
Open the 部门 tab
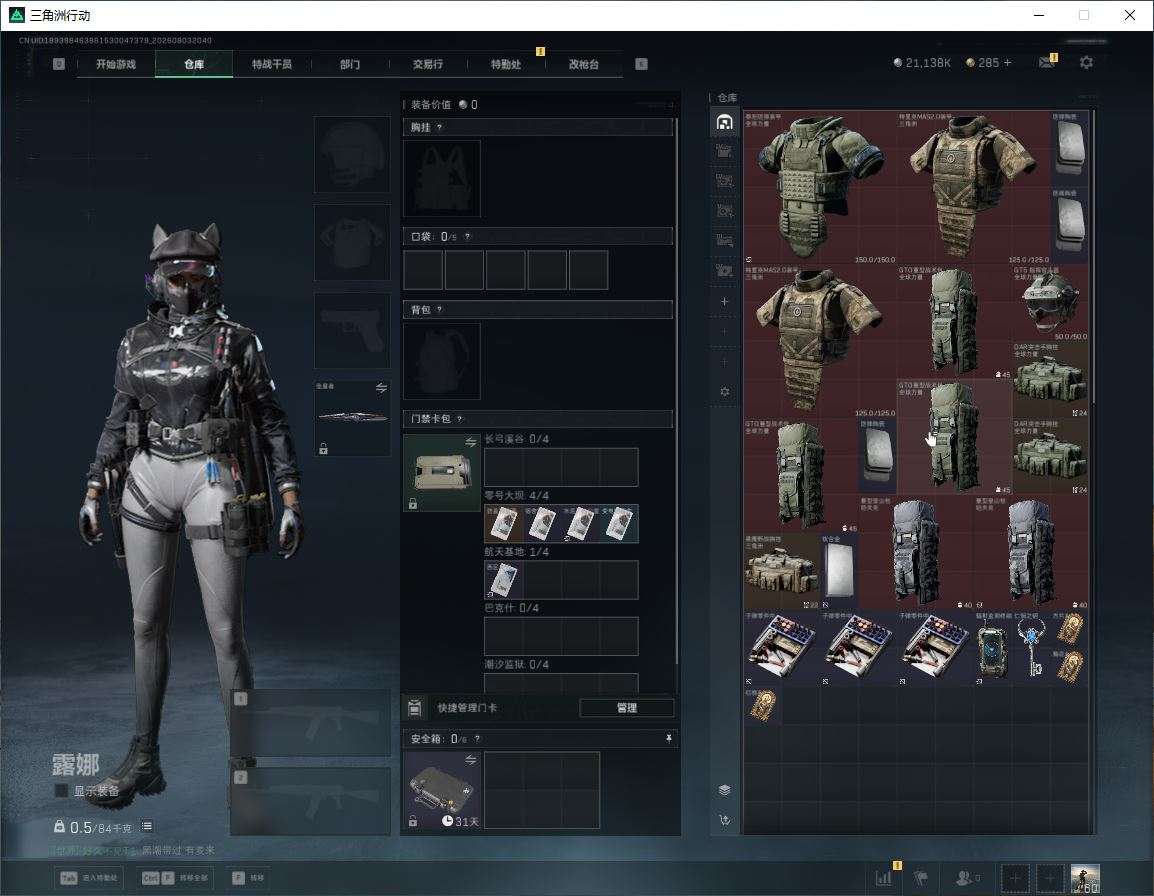tap(350, 64)
